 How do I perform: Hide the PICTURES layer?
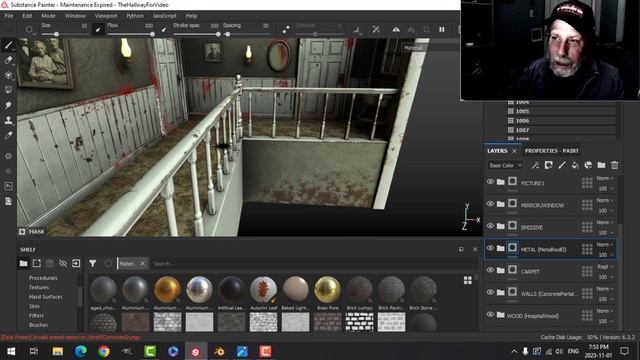click(490, 182)
